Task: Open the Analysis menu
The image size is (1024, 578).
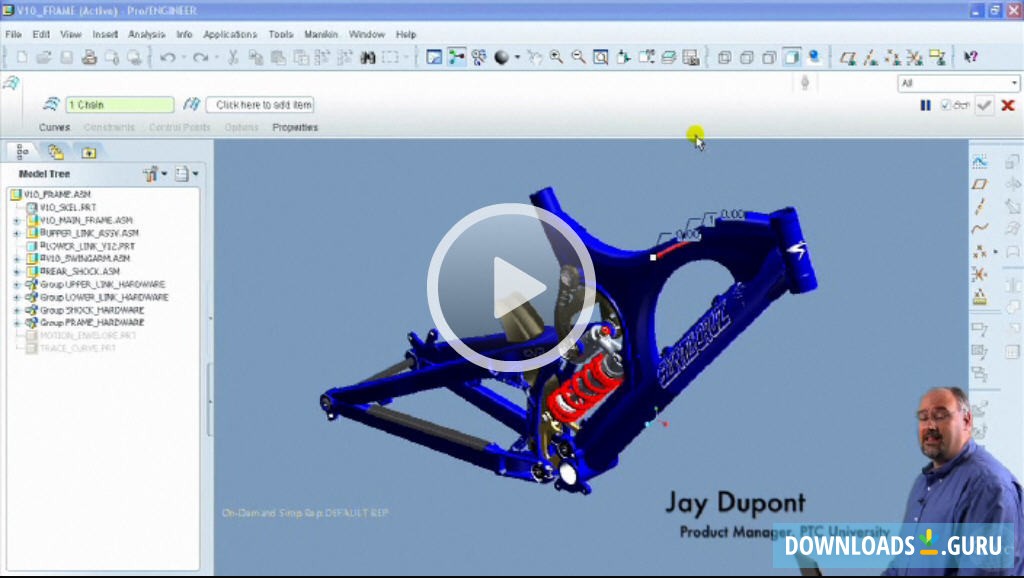Action: coord(146,34)
